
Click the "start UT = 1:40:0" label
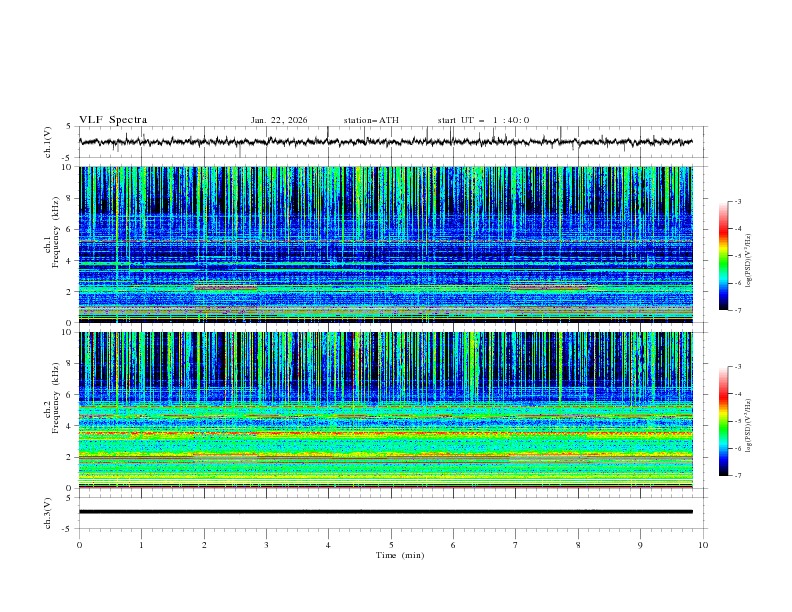(x=483, y=120)
